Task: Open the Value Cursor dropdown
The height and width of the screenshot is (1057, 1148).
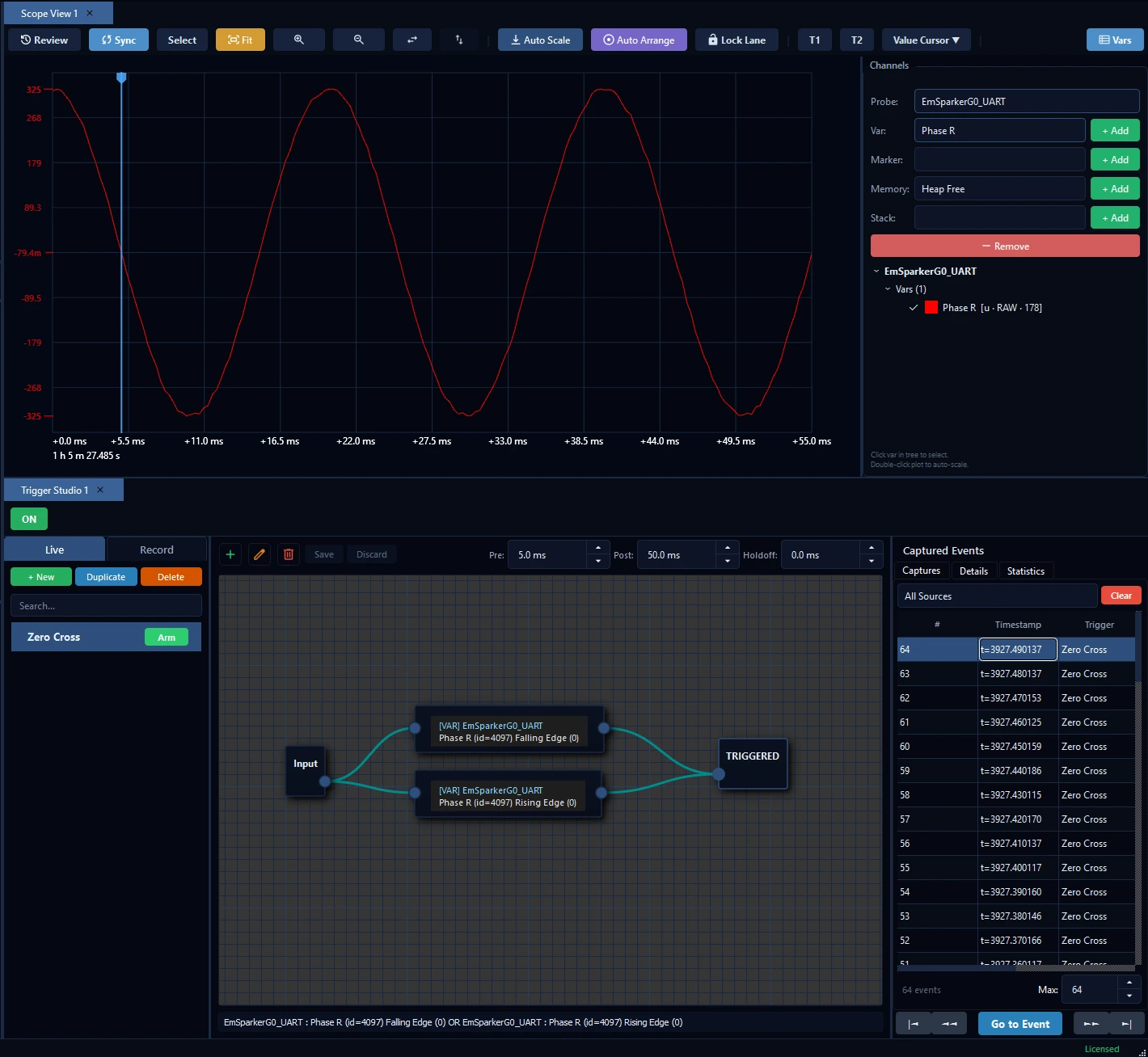Action: click(926, 40)
